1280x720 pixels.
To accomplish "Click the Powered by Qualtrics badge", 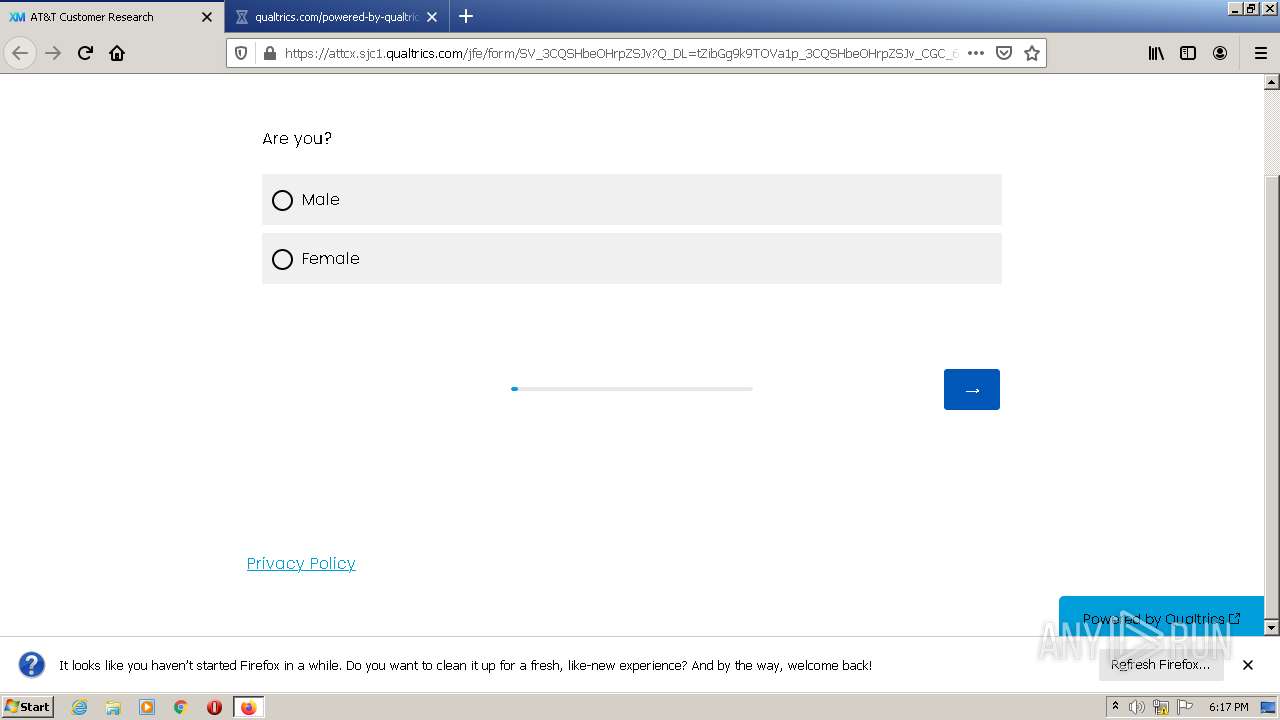I will click(1161, 618).
